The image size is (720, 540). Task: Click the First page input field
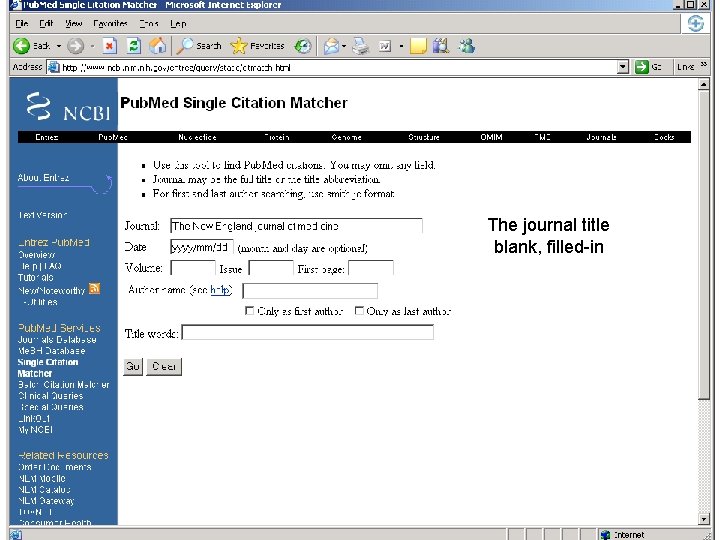tap(371, 268)
